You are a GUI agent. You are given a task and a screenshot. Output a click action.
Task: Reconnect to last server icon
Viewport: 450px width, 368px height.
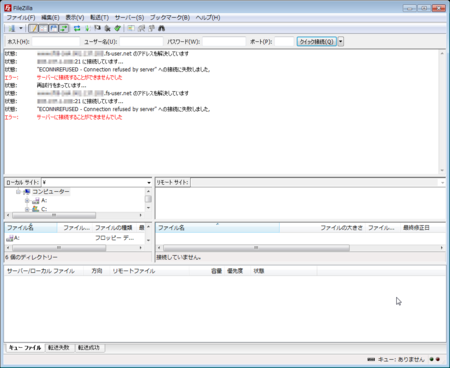coord(117,28)
